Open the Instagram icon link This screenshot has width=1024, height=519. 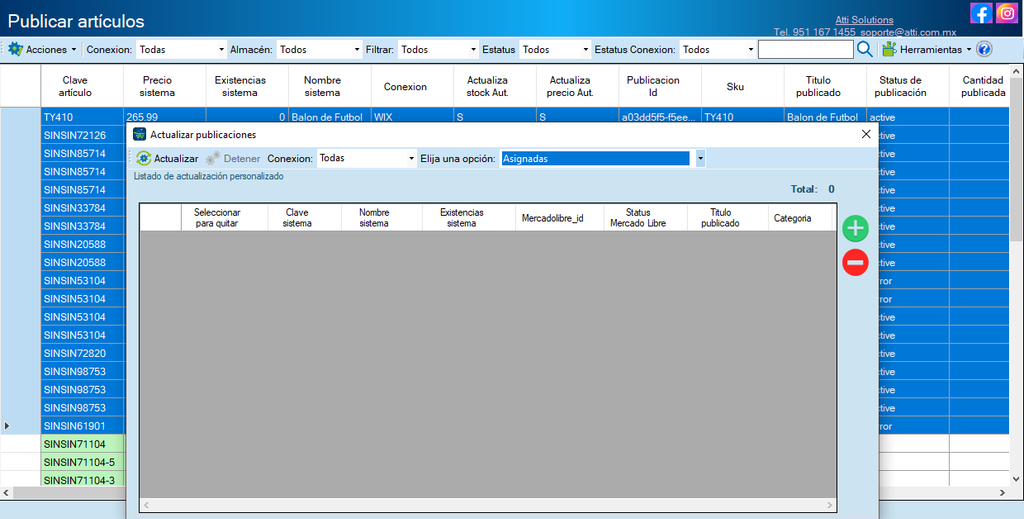tap(1007, 13)
